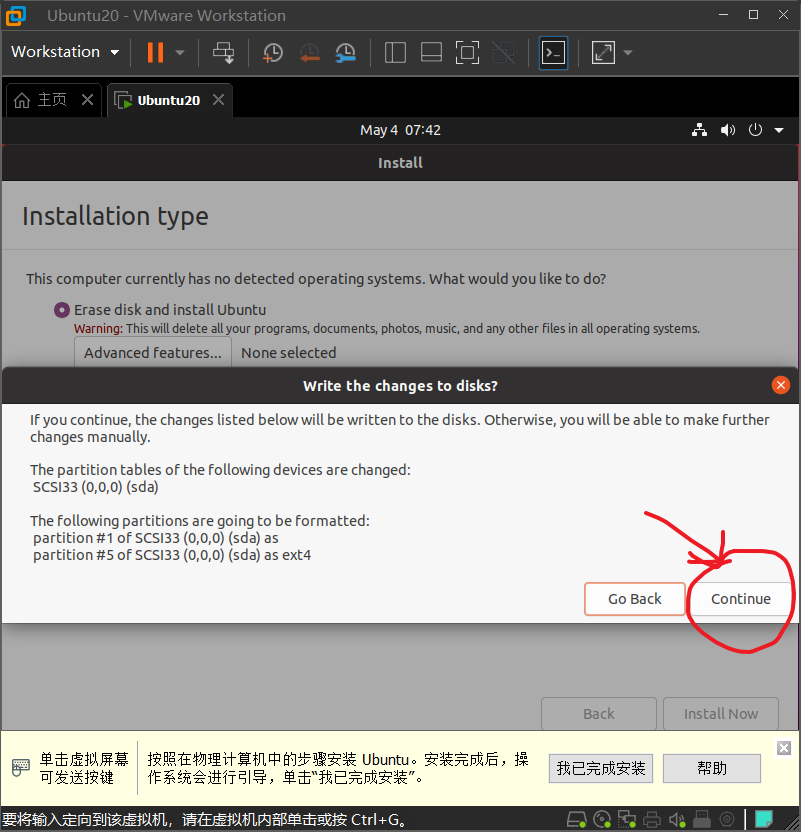
Task: Expand the stretch display dropdown arrow
Action: click(628, 53)
